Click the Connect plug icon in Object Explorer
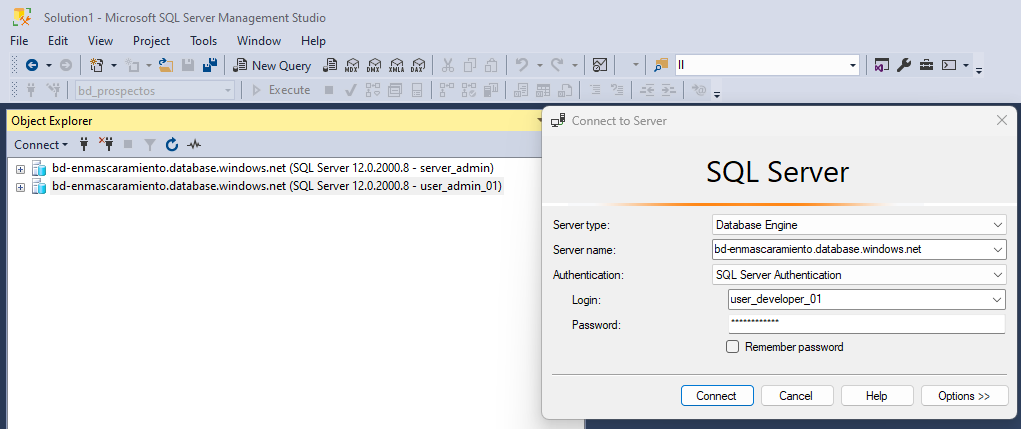This screenshot has width=1021, height=429. coord(84,145)
